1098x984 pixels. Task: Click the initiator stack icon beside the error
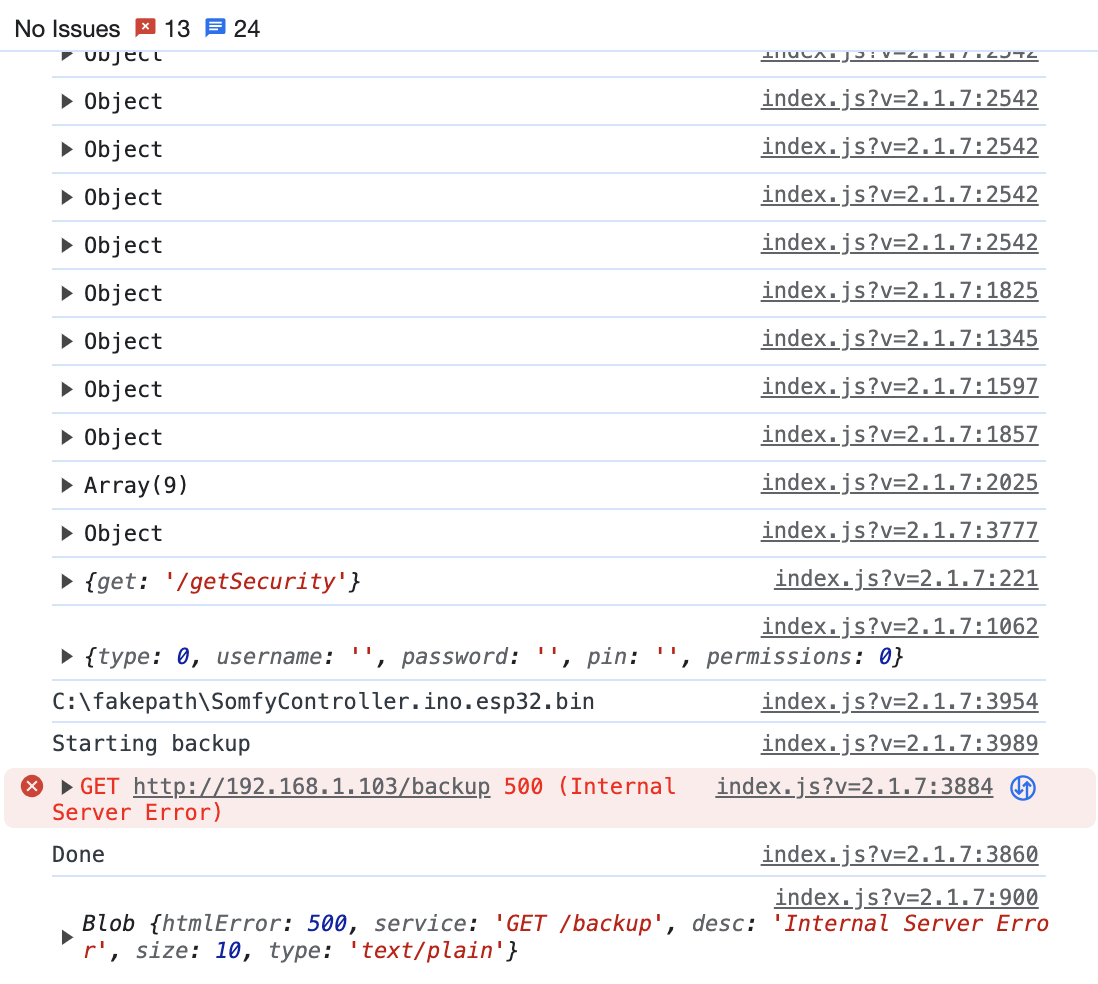(1021, 788)
